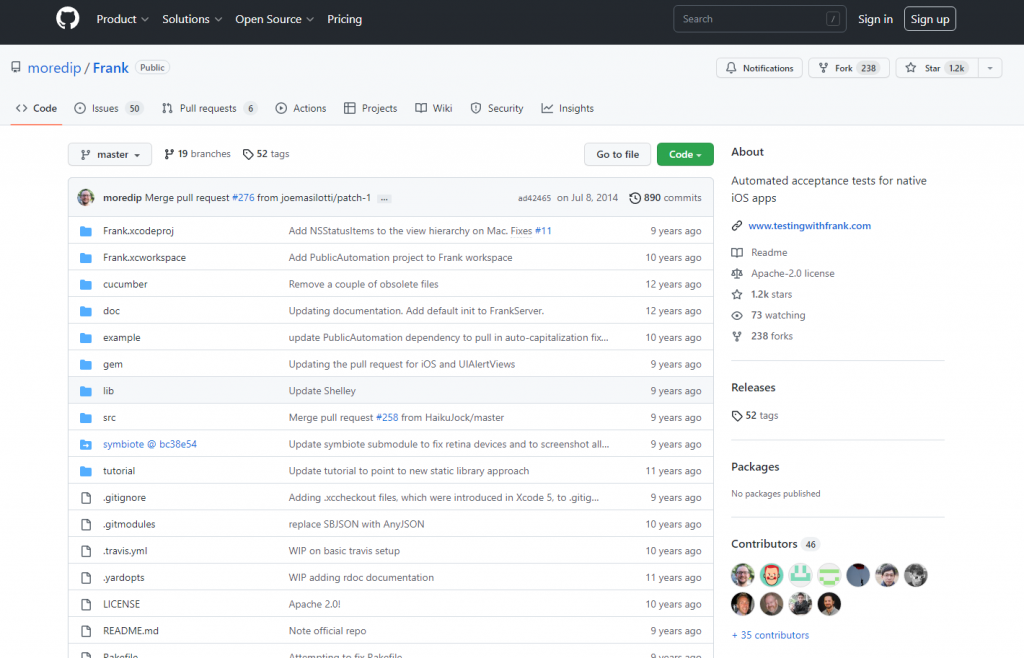1024x658 pixels.
Task: Click the Go to file button
Action: coord(617,155)
